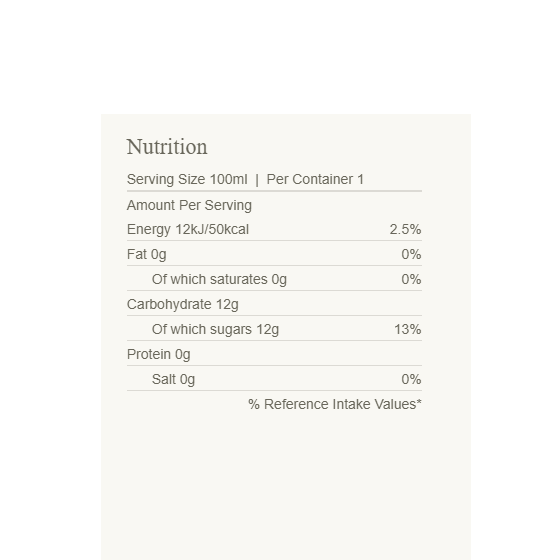Screen dimensions: 560x560
Task: Select the Energy 12kJ/50kcal row
Action: coord(274,229)
